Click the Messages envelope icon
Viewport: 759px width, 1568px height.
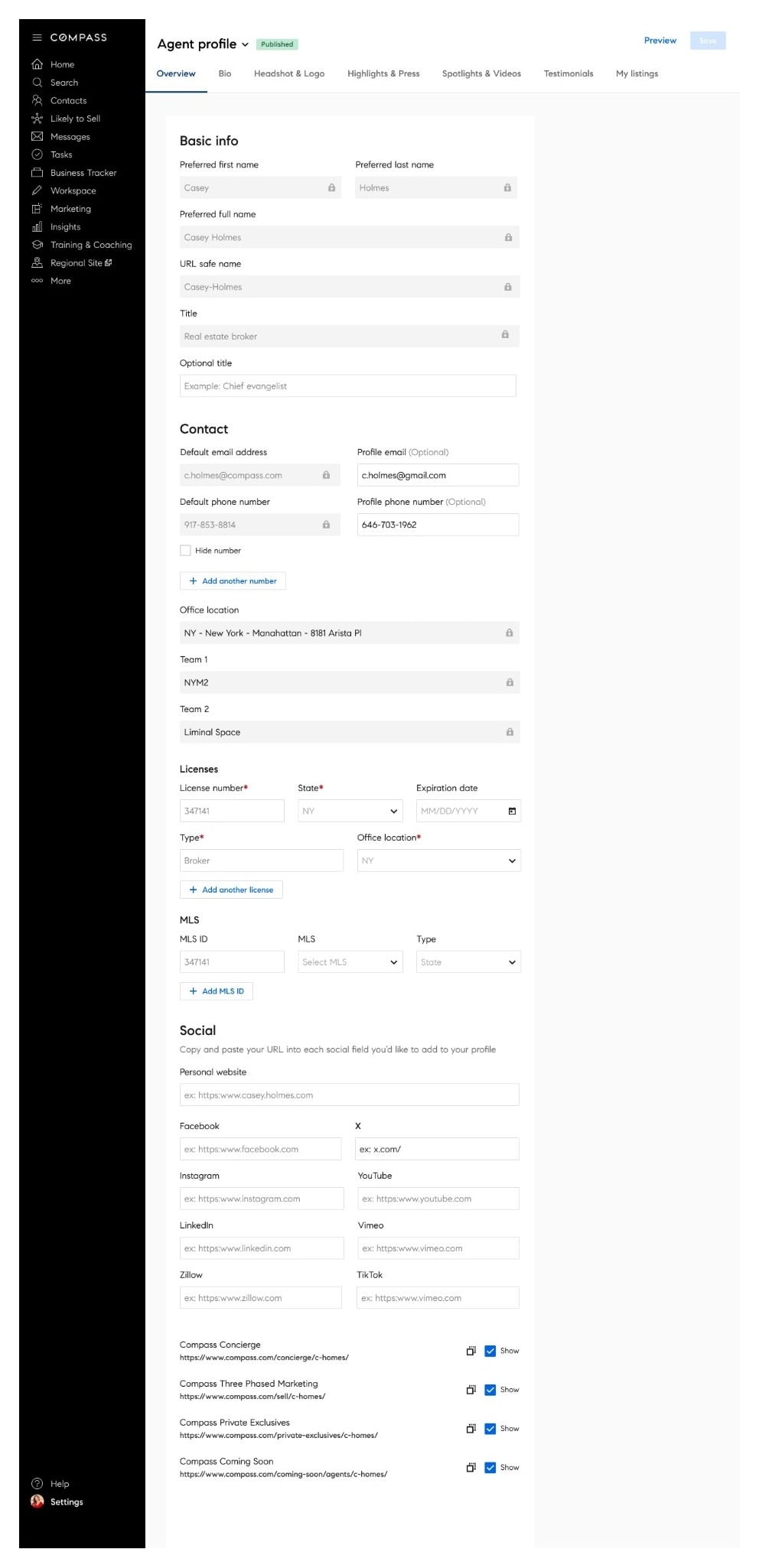(37, 137)
